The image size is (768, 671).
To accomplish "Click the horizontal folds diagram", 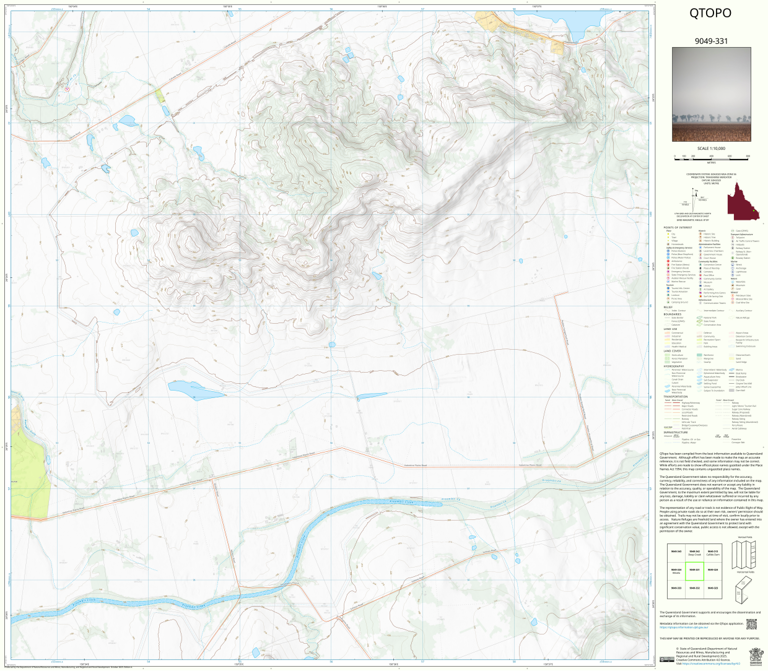I will pyautogui.click(x=744, y=589).
